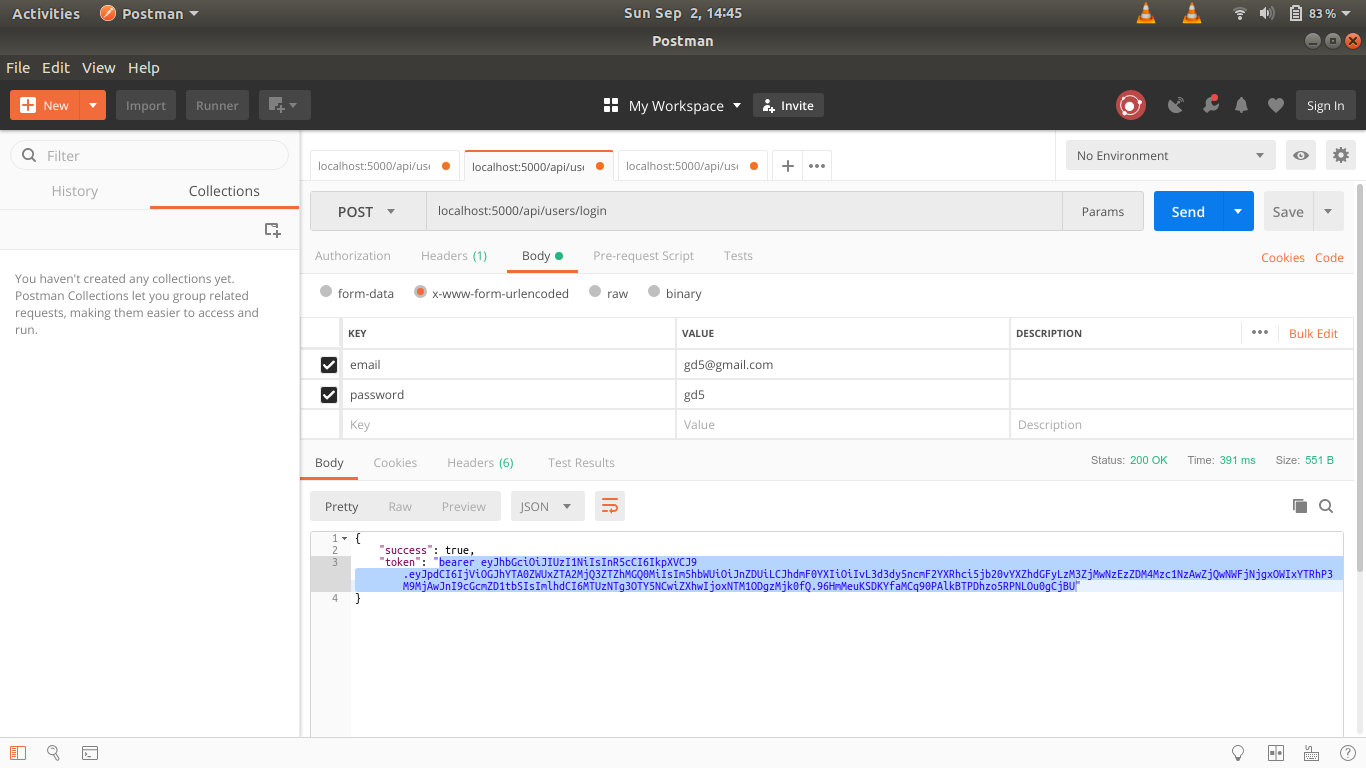Image resolution: width=1366 pixels, height=768 pixels.
Task: Open the Send button dropdown arrow
Action: coord(1238,211)
